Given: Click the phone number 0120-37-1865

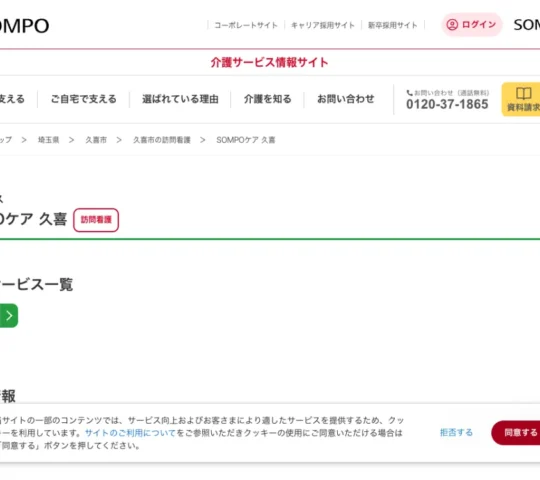Looking at the screenshot, I should coord(447,104).
